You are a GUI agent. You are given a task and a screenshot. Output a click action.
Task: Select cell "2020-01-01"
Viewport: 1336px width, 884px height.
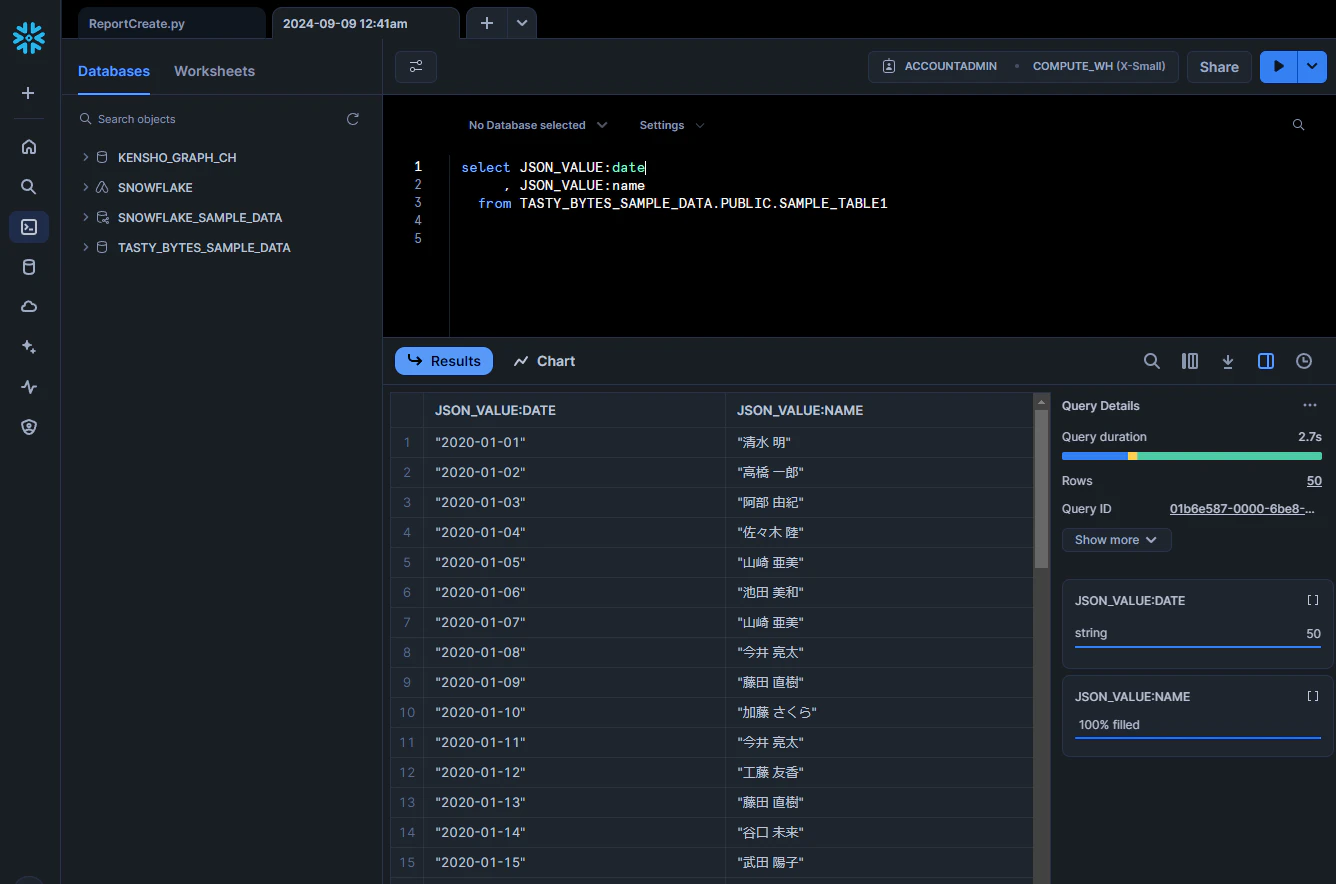pyautogui.click(x=574, y=442)
